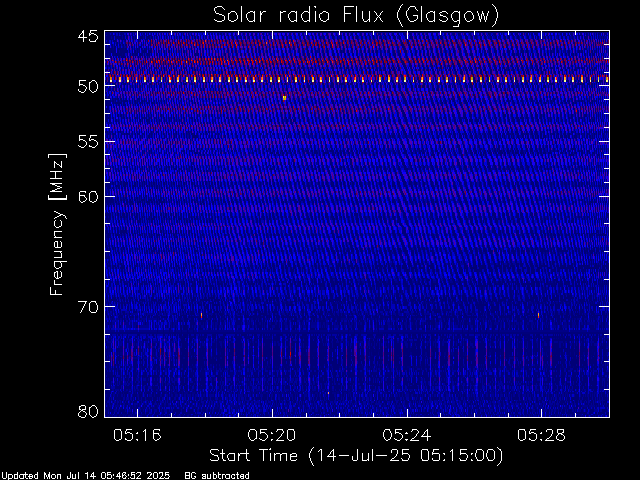640x480 pixels.
Task: Click the "05:24" time tick label
Action: pyautogui.click(x=407, y=435)
